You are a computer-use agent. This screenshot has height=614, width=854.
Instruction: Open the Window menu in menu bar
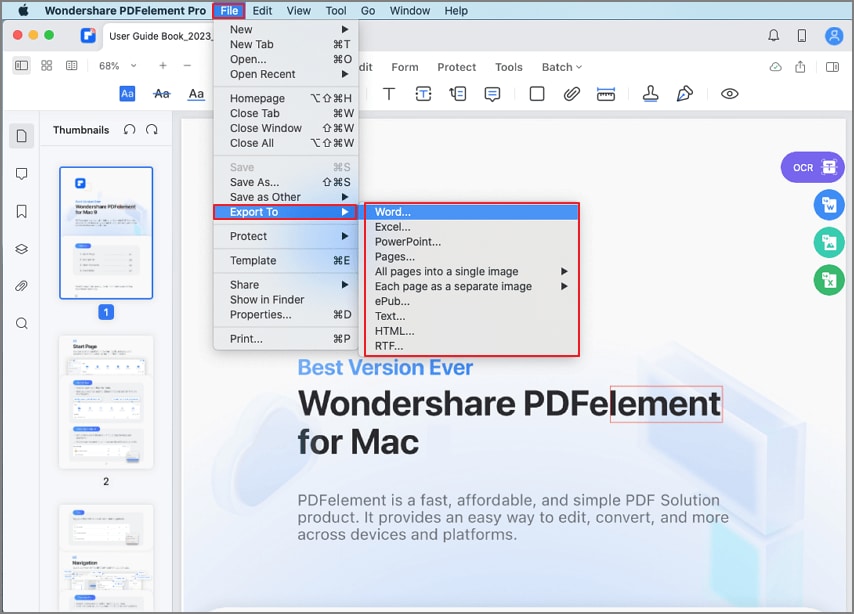coord(410,10)
